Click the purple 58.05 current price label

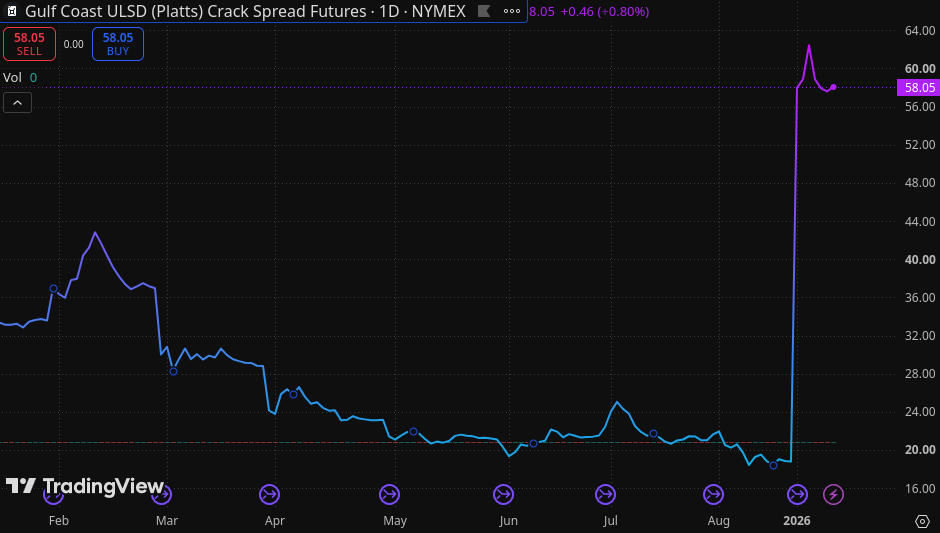point(918,88)
